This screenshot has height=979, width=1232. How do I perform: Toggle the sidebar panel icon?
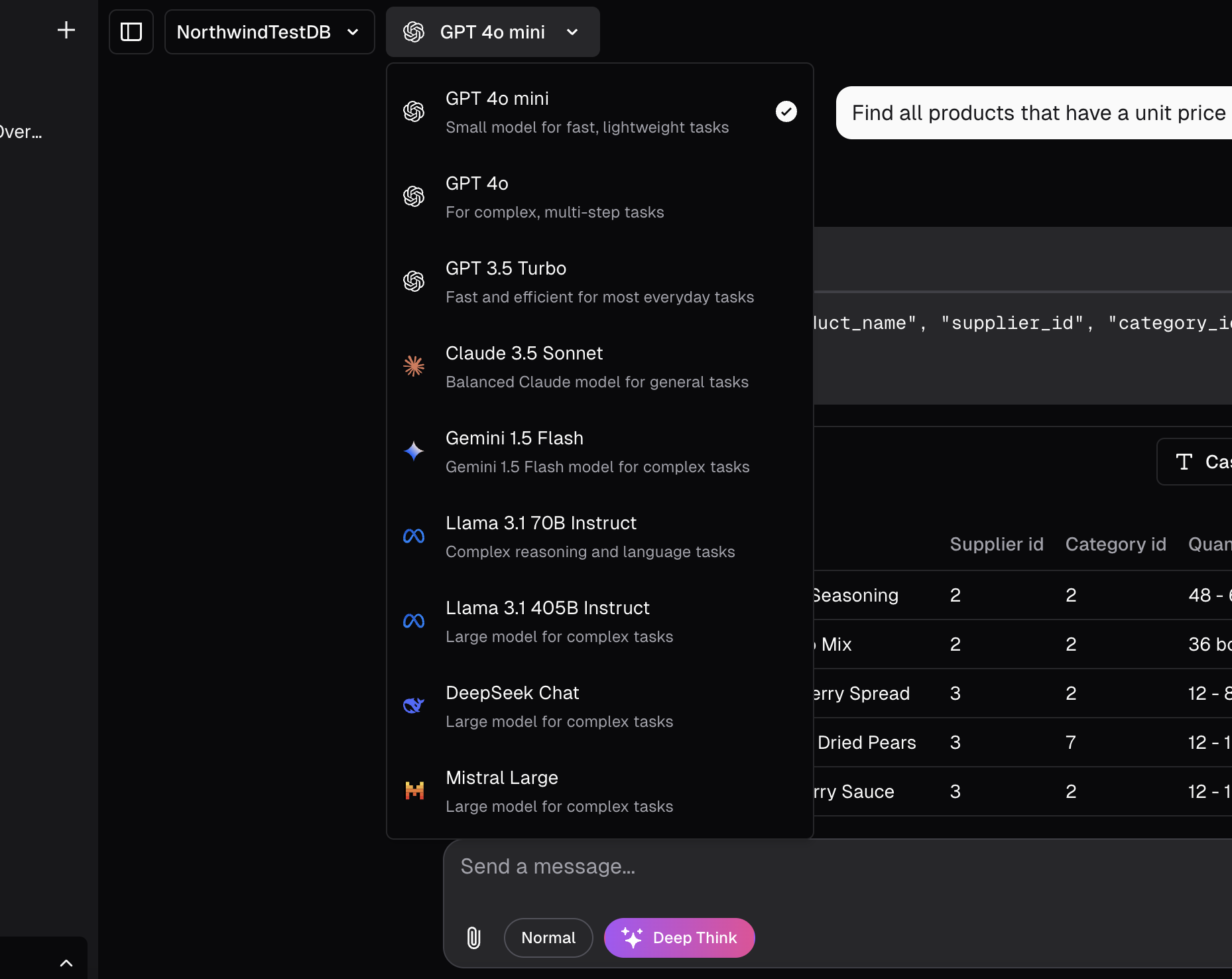click(x=131, y=32)
